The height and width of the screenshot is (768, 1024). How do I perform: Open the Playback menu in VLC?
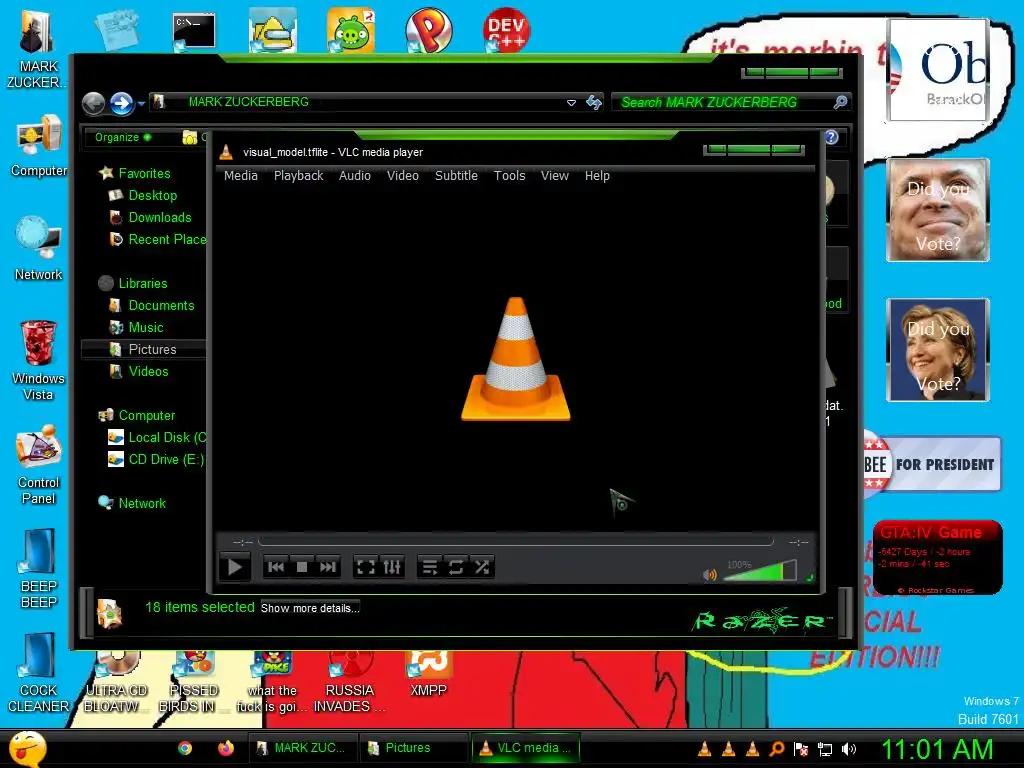pos(298,176)
